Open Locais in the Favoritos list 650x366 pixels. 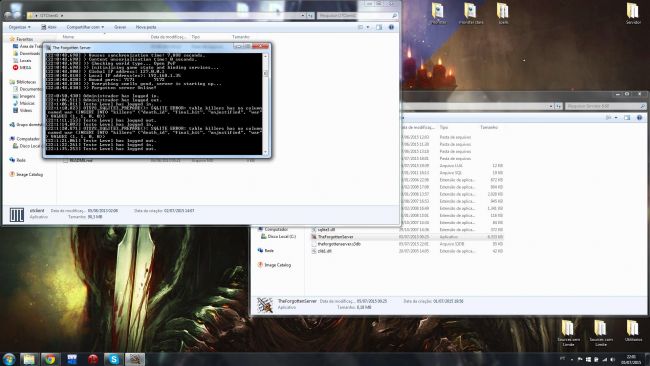(x=23, y=61)
